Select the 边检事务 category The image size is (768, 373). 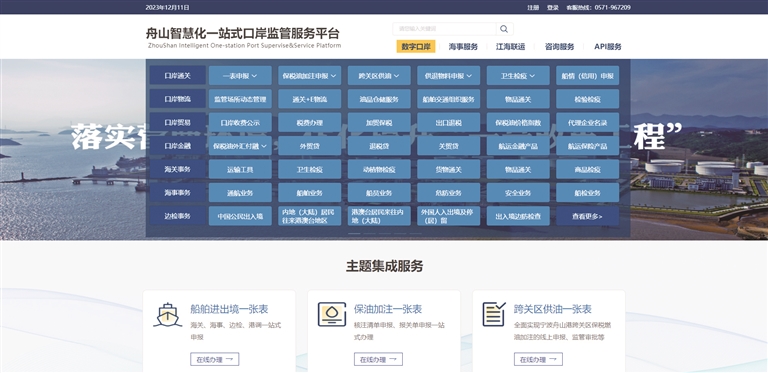tap(177, 216)
